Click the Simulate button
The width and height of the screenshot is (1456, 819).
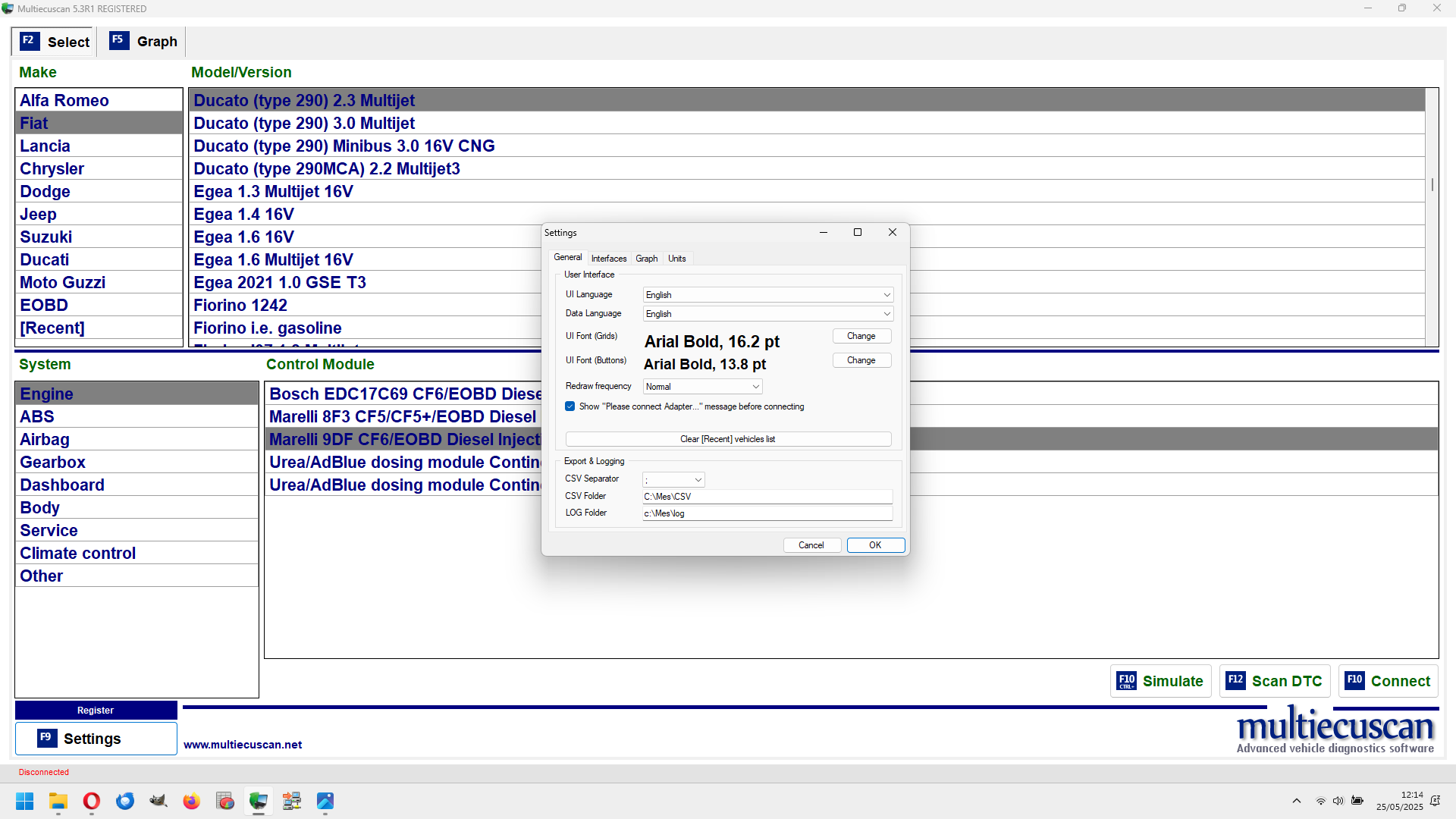pyautogui.click(x=1161, y=681)
